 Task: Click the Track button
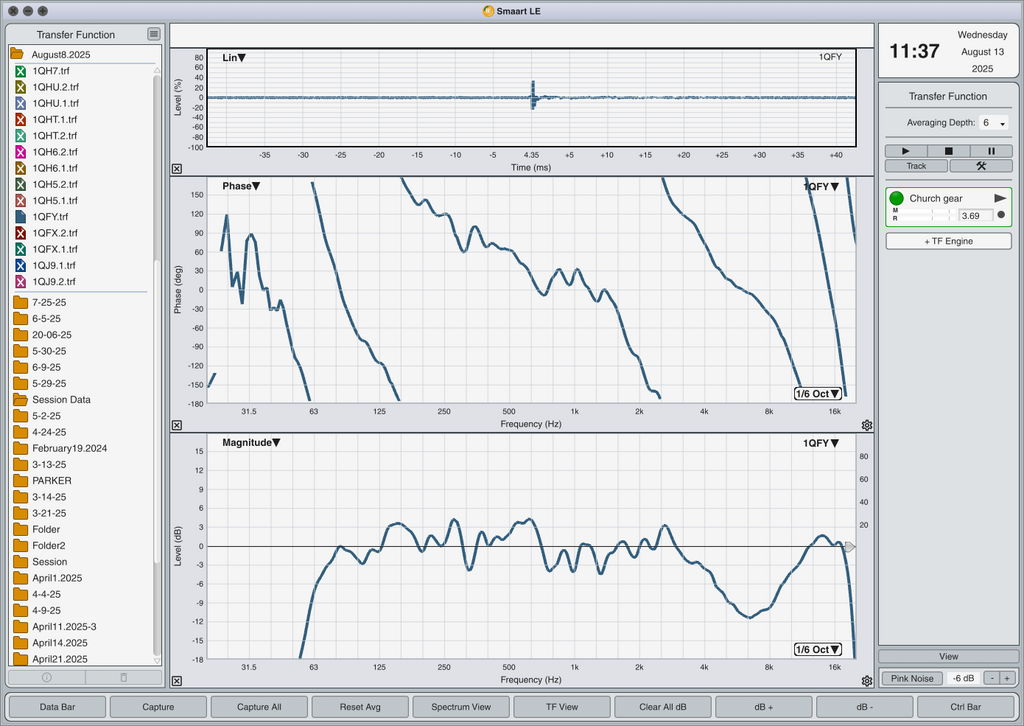pyautogui.click(x=916, y=166)
